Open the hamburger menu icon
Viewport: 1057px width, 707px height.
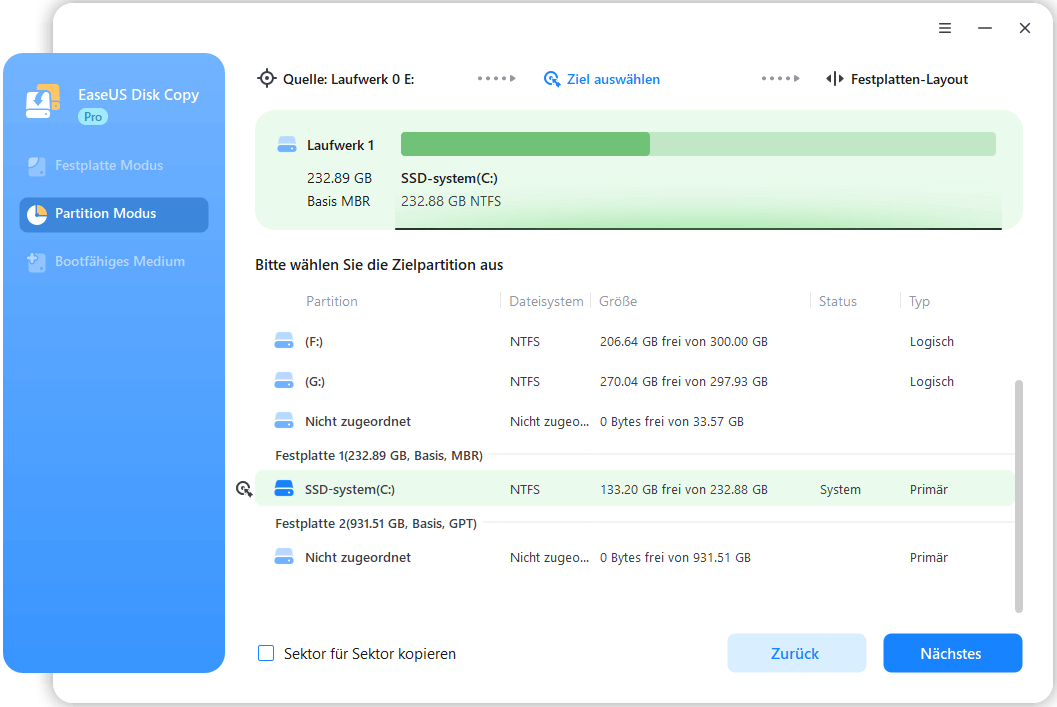pos(945,28)
